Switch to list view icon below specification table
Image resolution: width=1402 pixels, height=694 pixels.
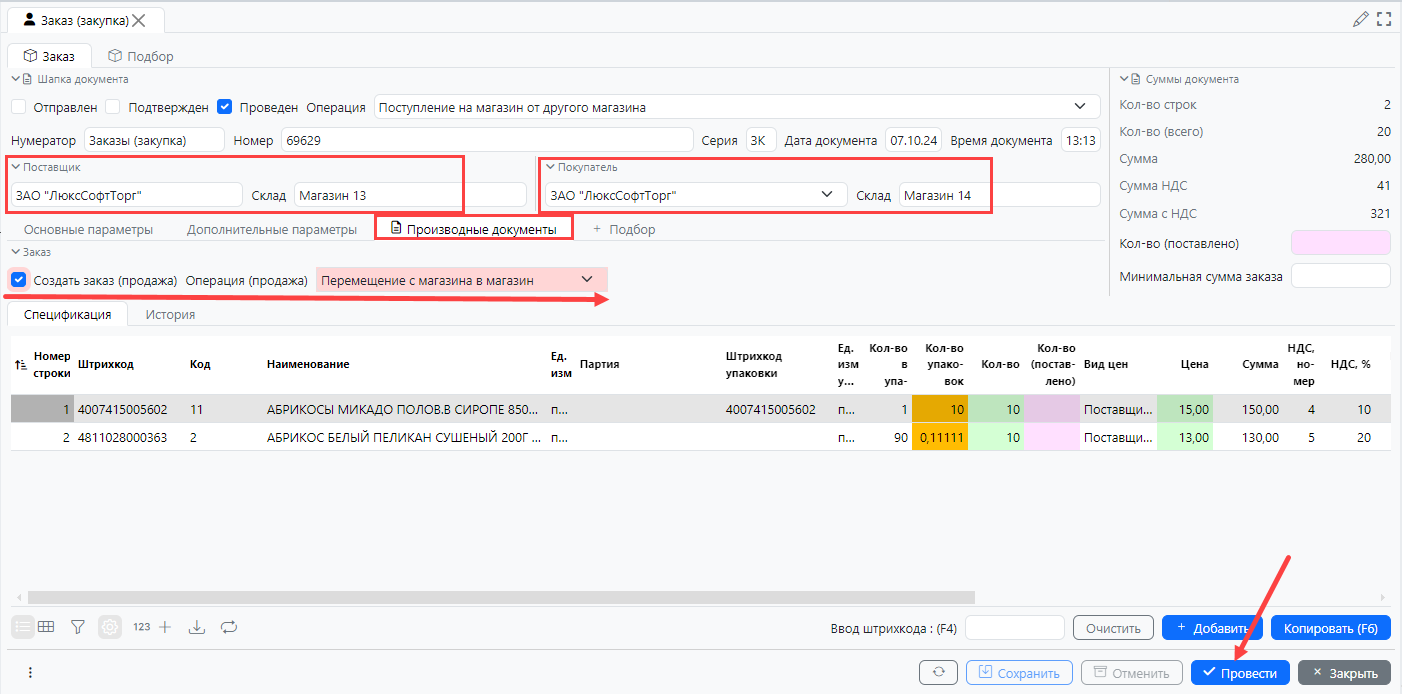21,627
